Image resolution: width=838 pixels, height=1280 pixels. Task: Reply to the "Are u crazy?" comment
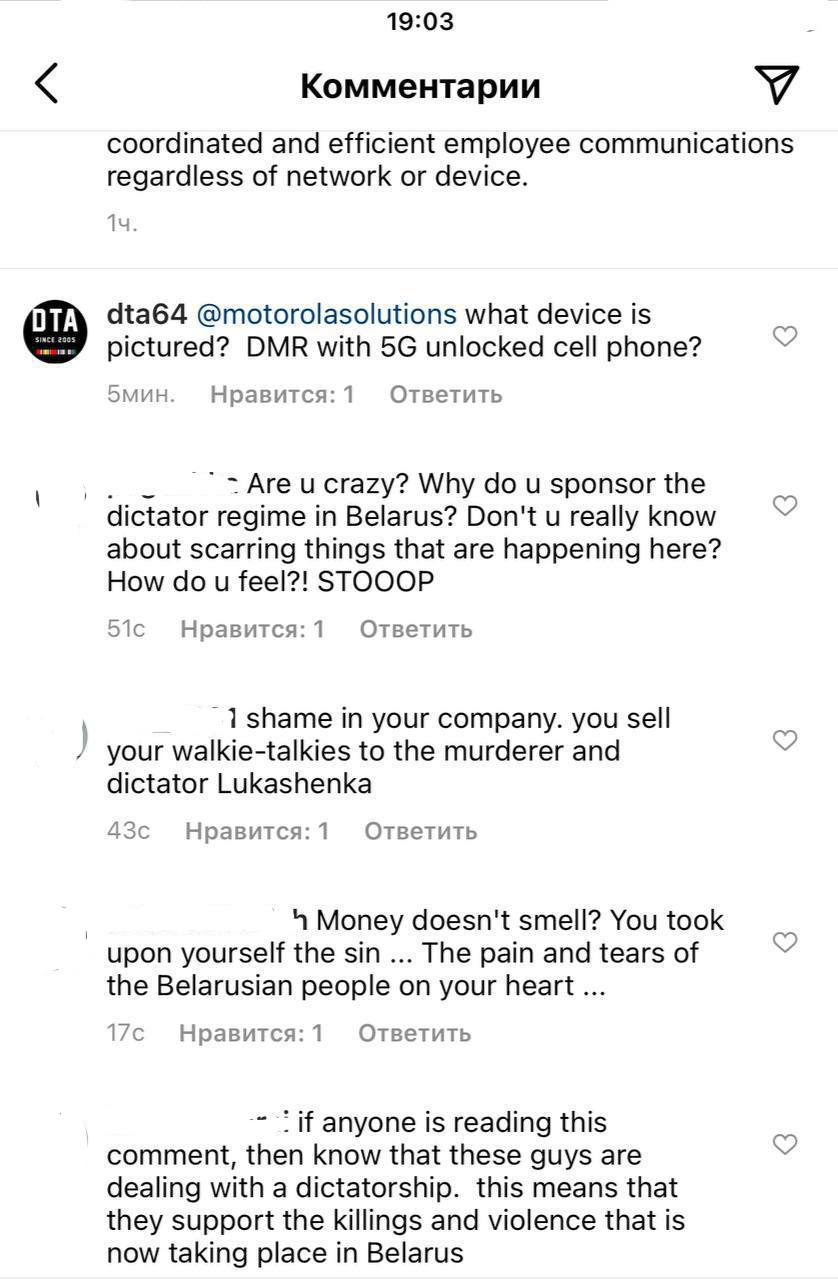point(415,629)
